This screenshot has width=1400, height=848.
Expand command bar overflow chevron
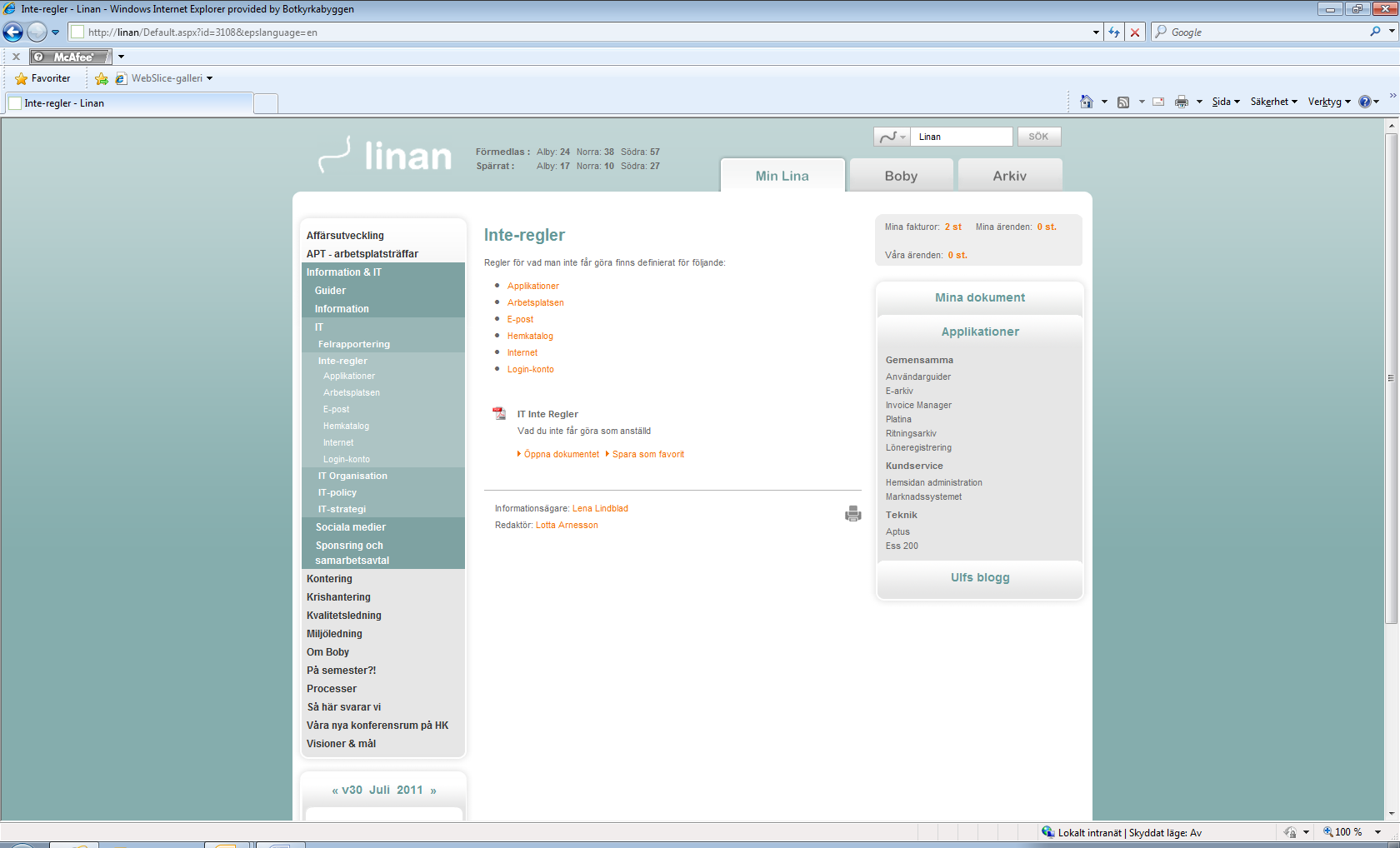point(1392,96)
